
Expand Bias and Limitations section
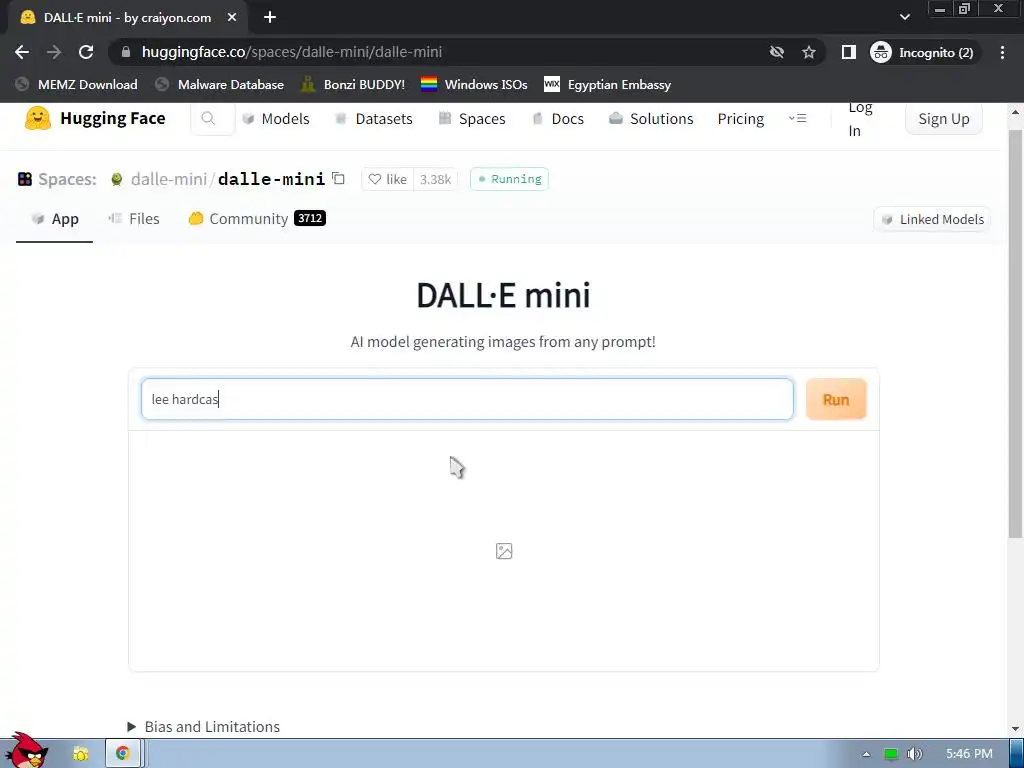click(x=204, y=727)
